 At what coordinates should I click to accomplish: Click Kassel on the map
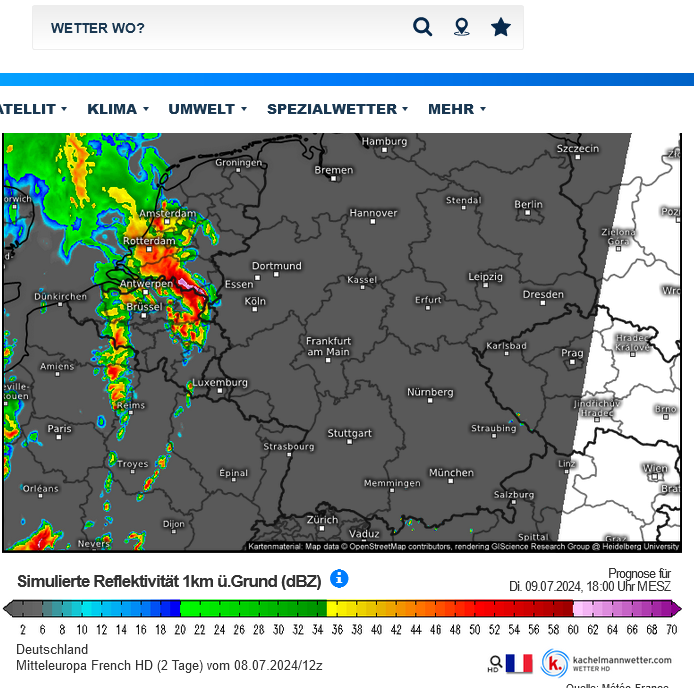[362, 280]
